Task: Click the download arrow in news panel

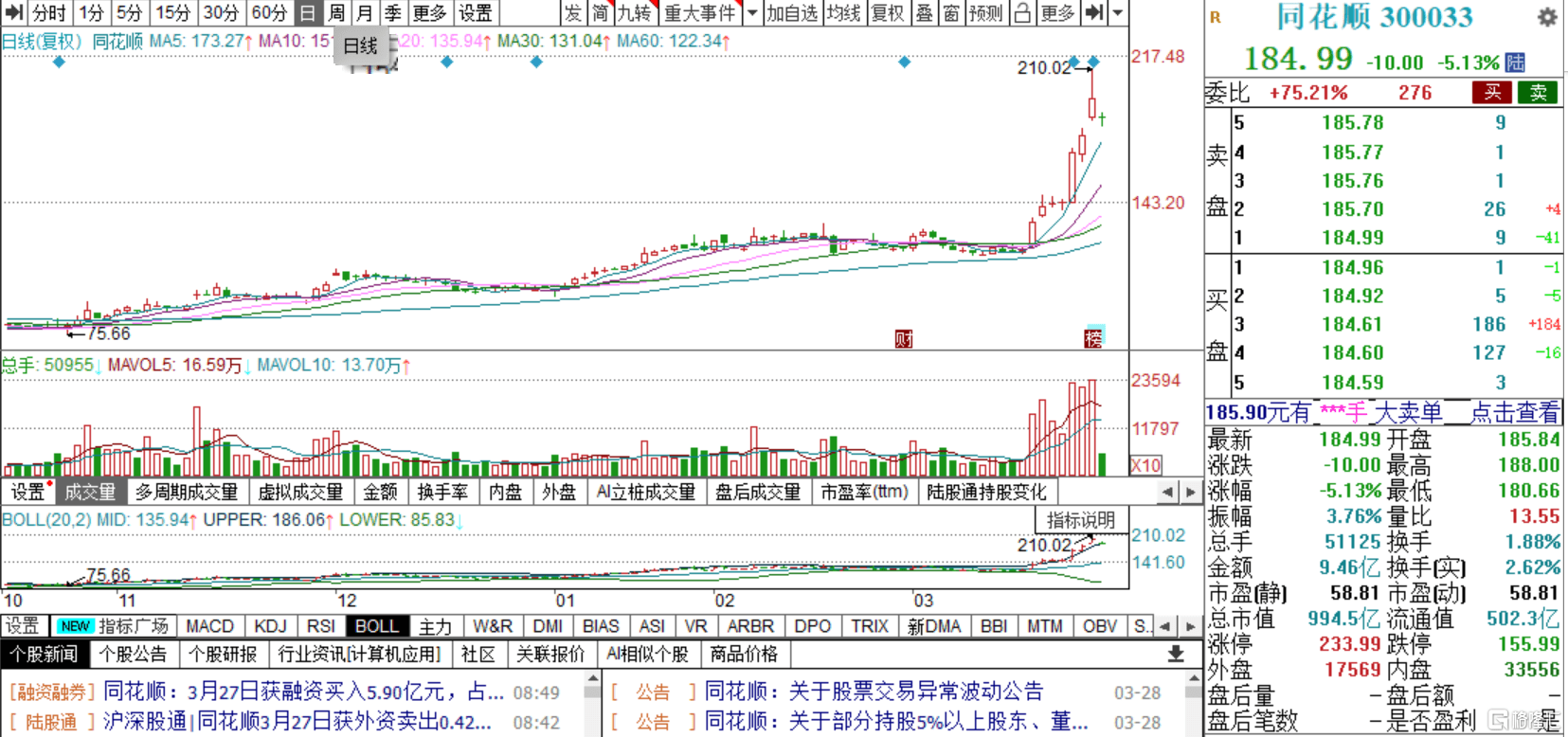Action: 1176,654
